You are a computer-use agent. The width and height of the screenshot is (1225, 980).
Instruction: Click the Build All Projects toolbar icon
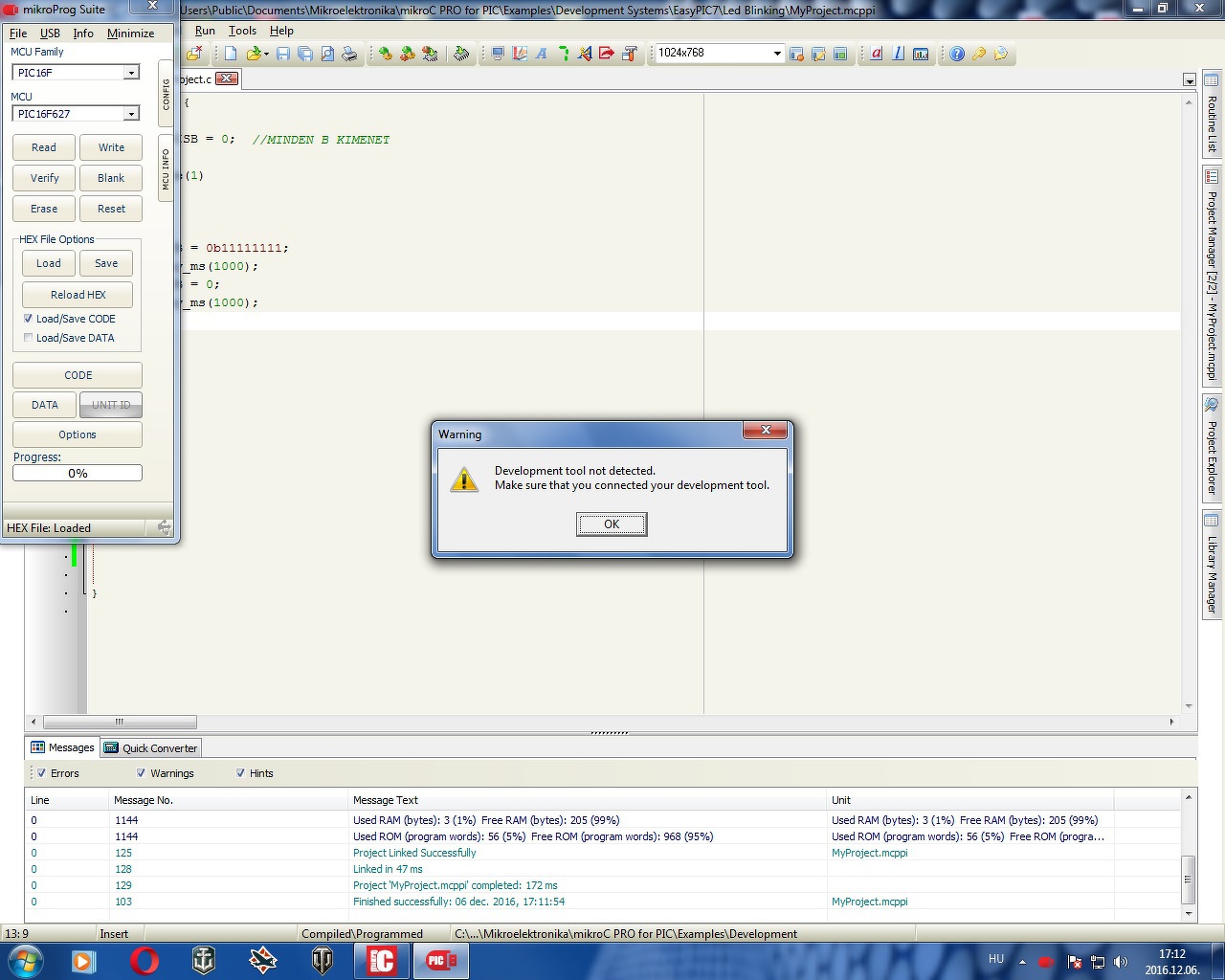(x=408, y=54)
